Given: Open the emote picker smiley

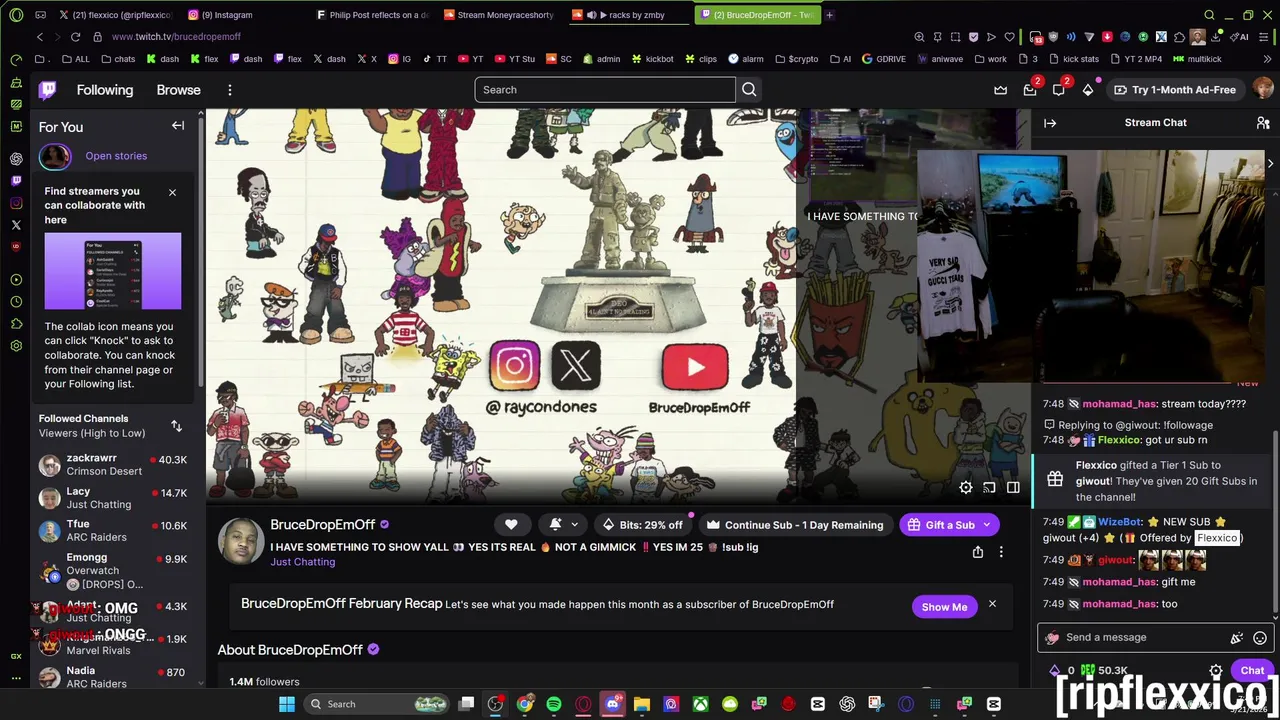Looking at the screenshot, I should point(1260,638).
